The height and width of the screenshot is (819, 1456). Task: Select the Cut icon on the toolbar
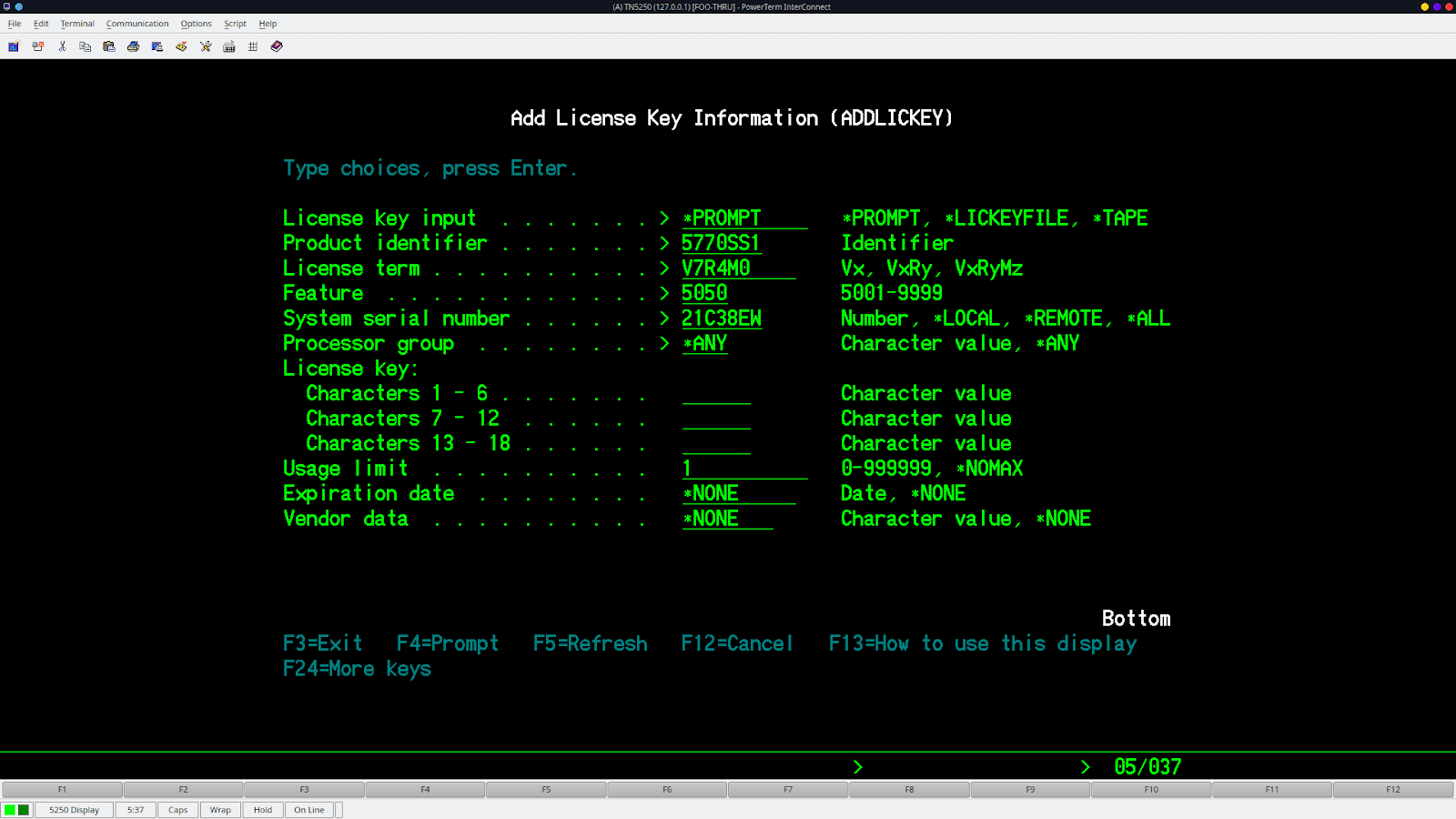pyautogui.click(x=61, y=46)
